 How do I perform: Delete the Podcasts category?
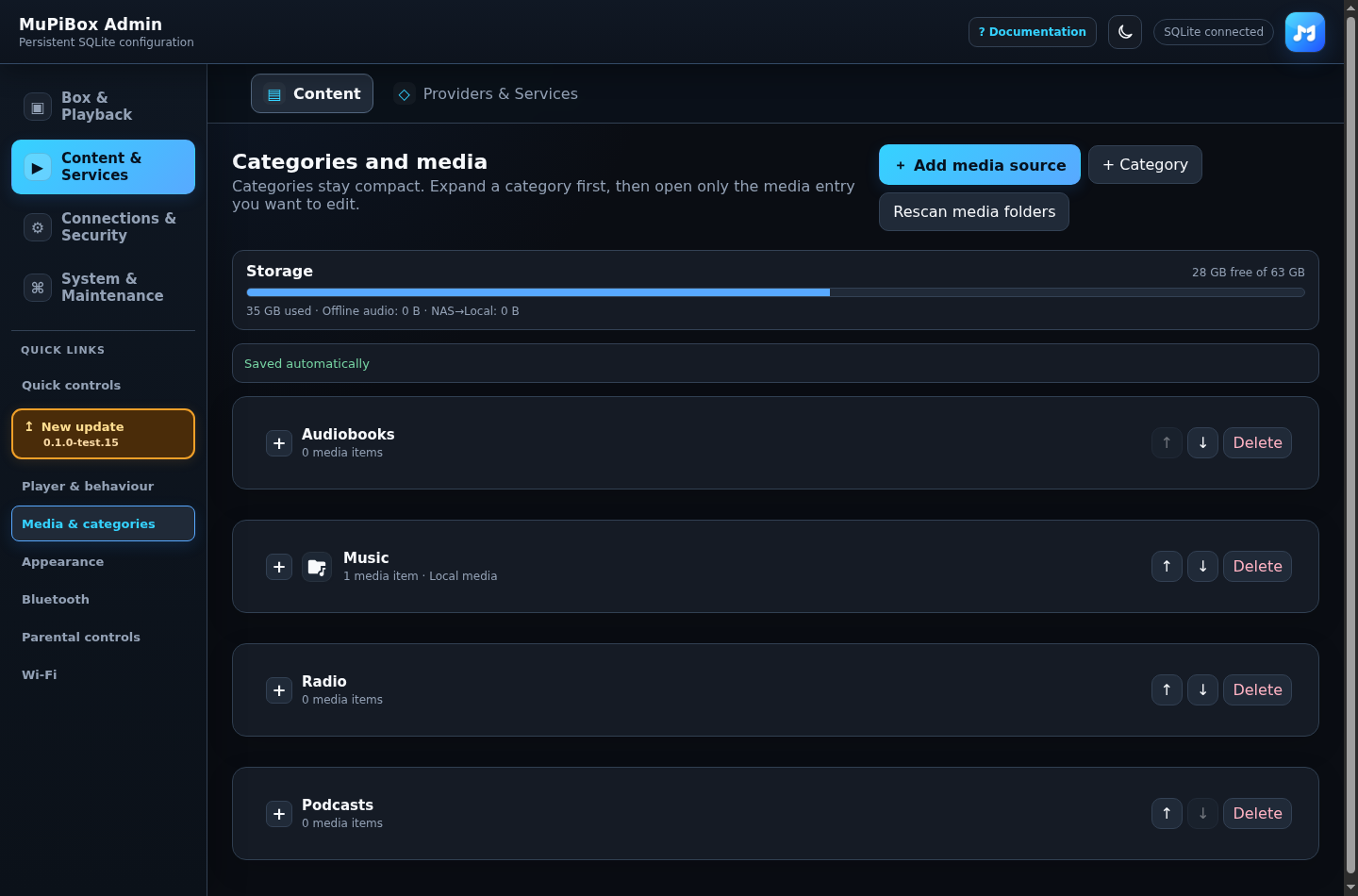click(1257, 814)
